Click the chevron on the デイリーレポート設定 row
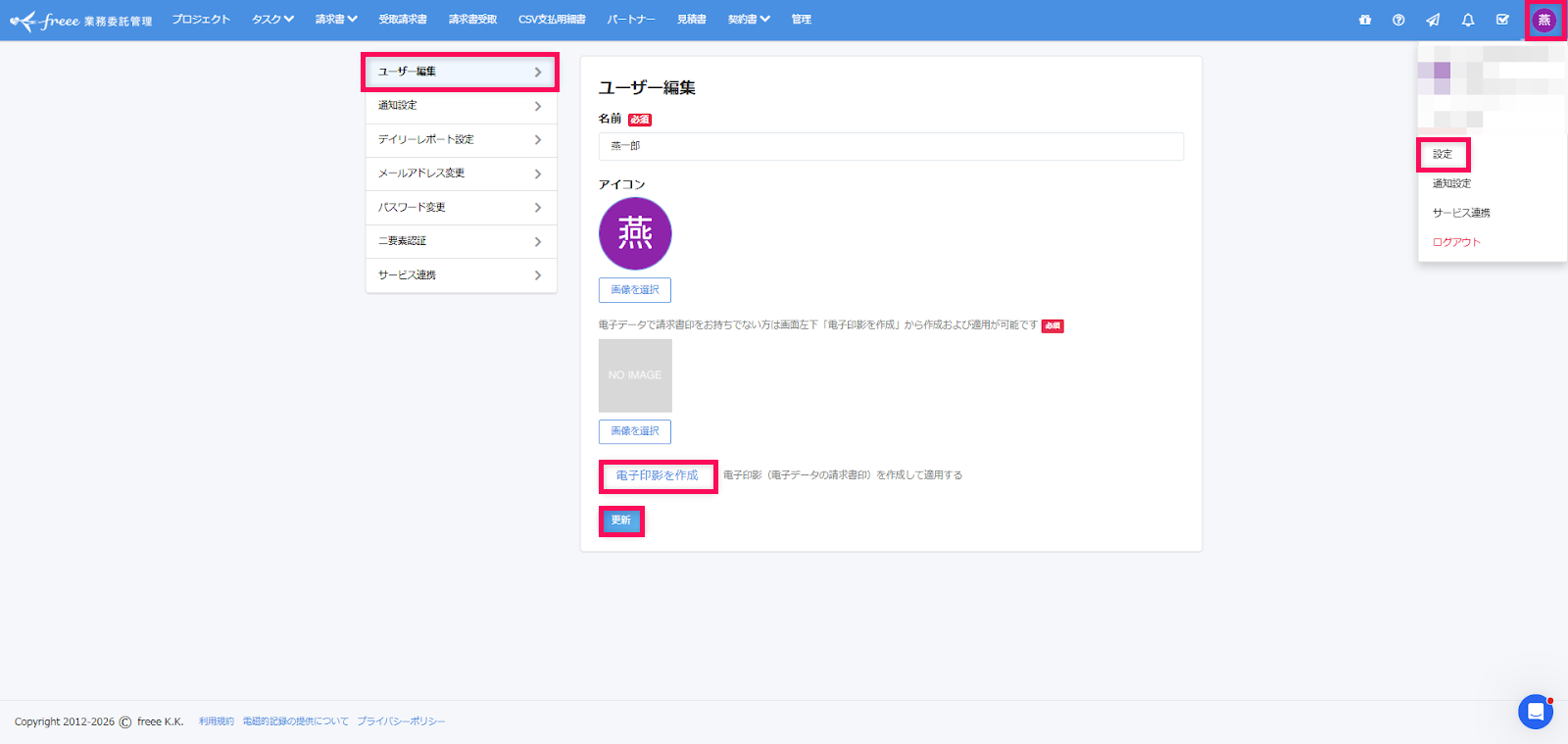This screenshot has width=1568, height=744. coord(538,140)
